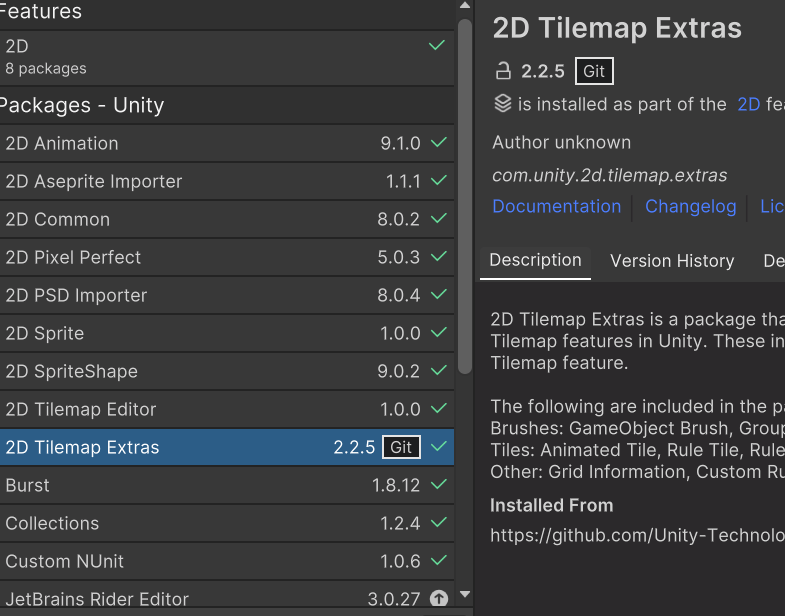
Task: Click the installed checkmark for 2D PSD Importer
Action: point(439,294)
